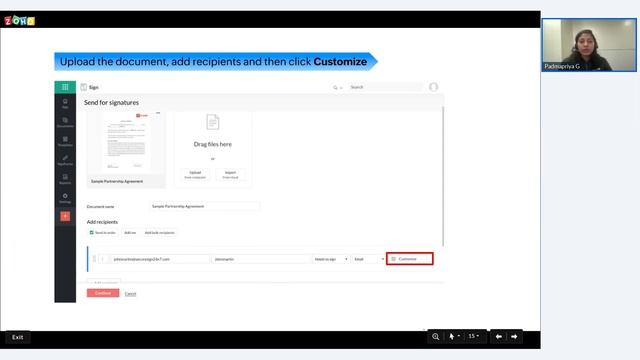Click the red plus create button
The width and height of the screenshot is (640, 360).
point(65,216)
